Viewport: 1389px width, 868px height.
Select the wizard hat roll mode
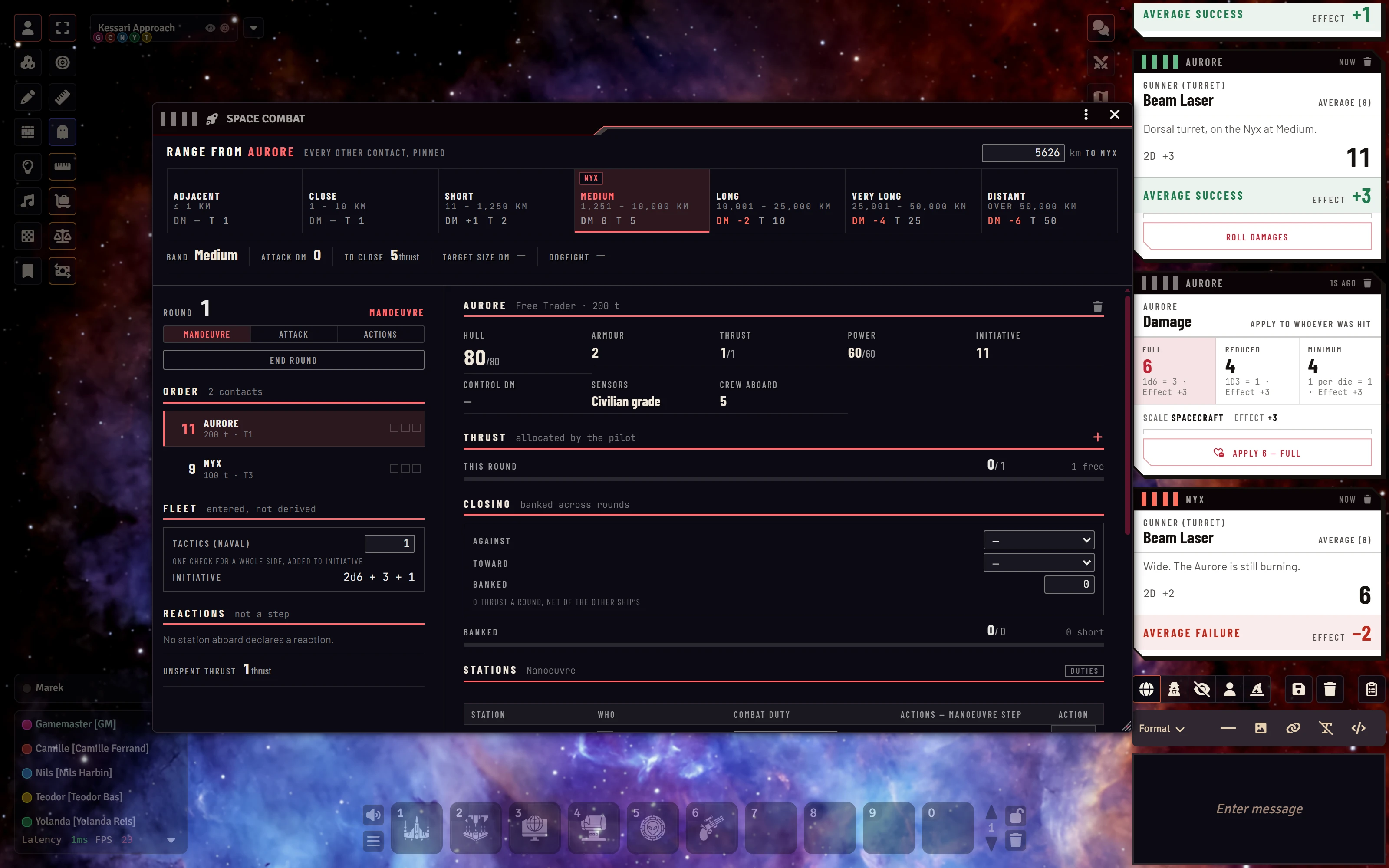[x=1257, y=689]
